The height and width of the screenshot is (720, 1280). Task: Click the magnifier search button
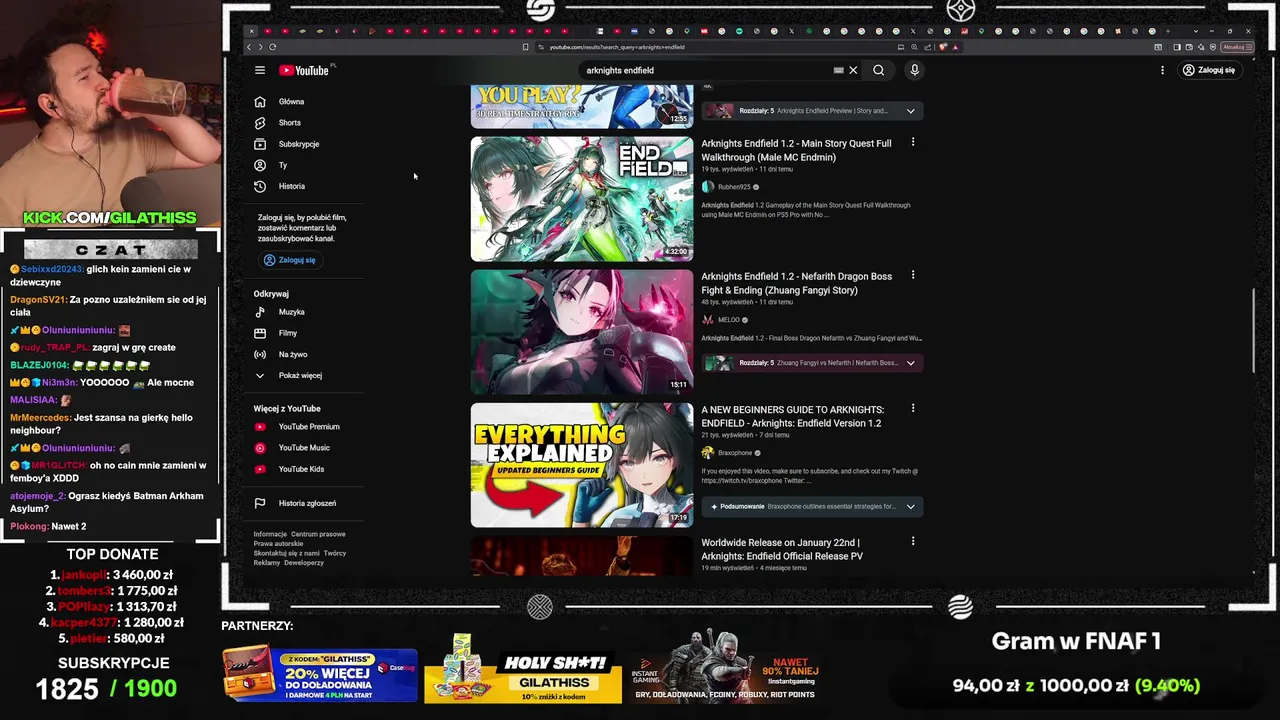pyautogui.click(x=878, y=70)
